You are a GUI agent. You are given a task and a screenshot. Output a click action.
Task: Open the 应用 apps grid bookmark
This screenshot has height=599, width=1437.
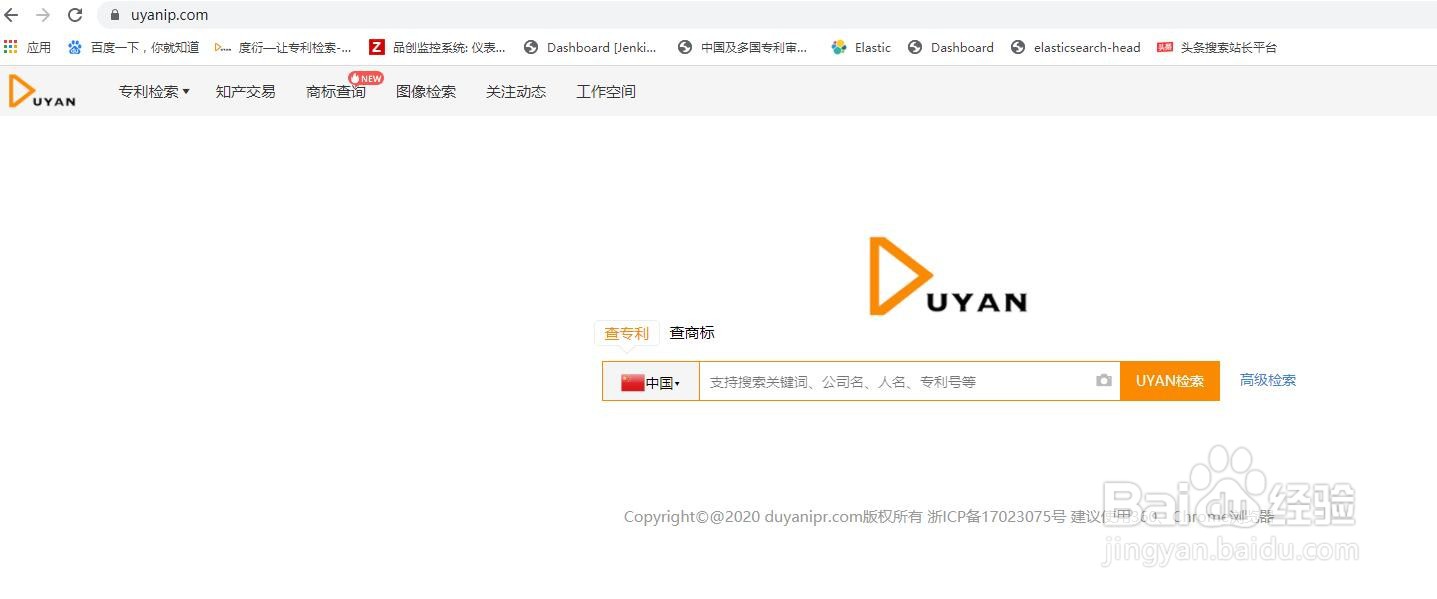pos(28,47)
